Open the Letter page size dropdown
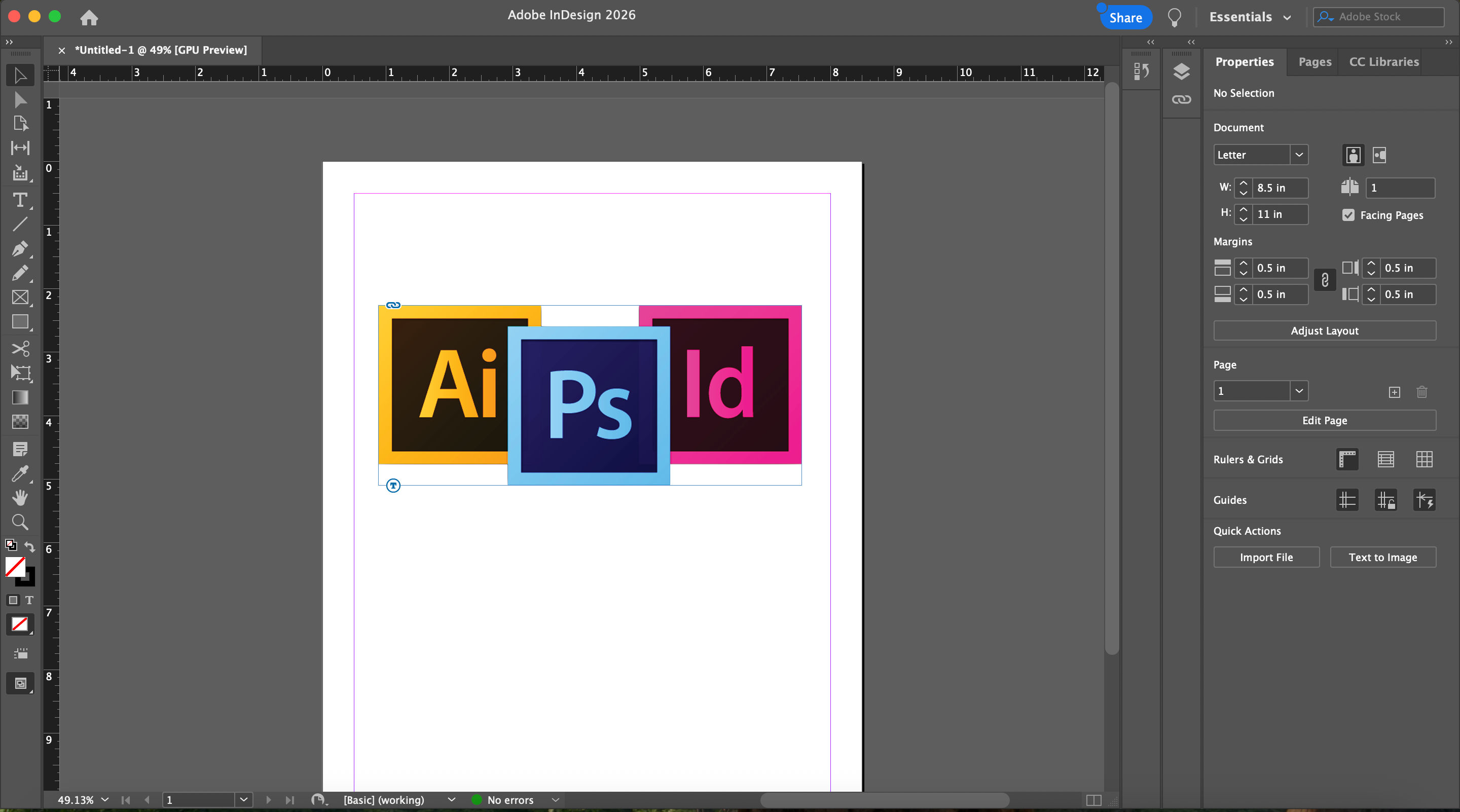 [x=1298, y=155]
